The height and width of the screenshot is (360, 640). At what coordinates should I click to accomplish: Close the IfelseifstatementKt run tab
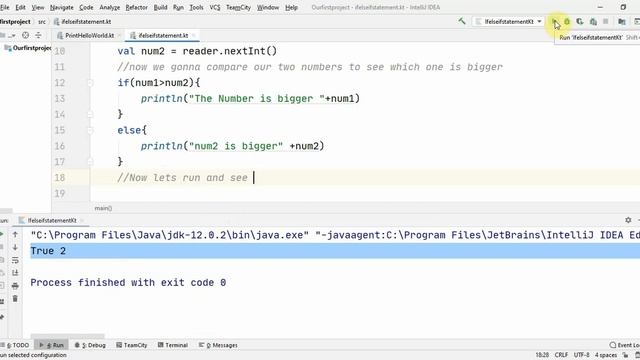(x=82, y=220)
